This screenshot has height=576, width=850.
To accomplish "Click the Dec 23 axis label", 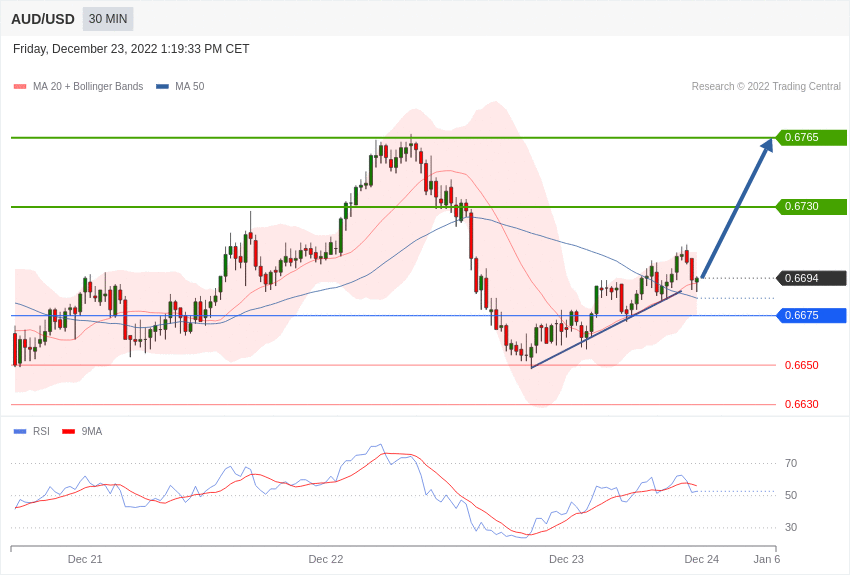I will (x=566, y=559).
